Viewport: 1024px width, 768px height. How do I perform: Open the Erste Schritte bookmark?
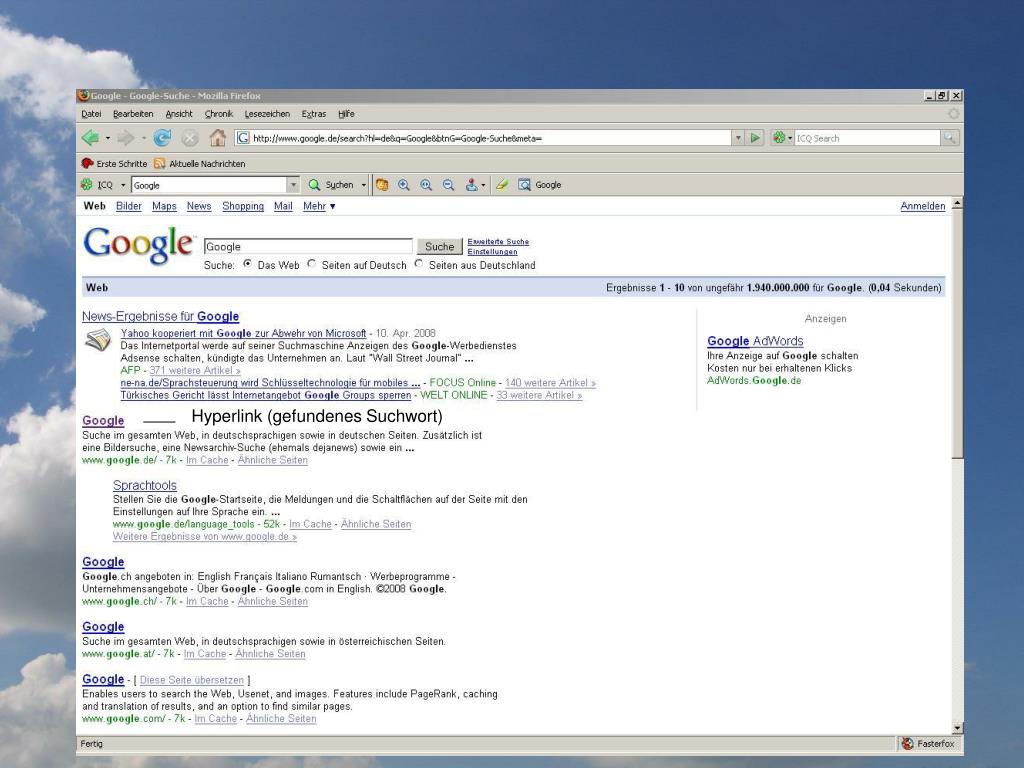(x=114, y=163)
